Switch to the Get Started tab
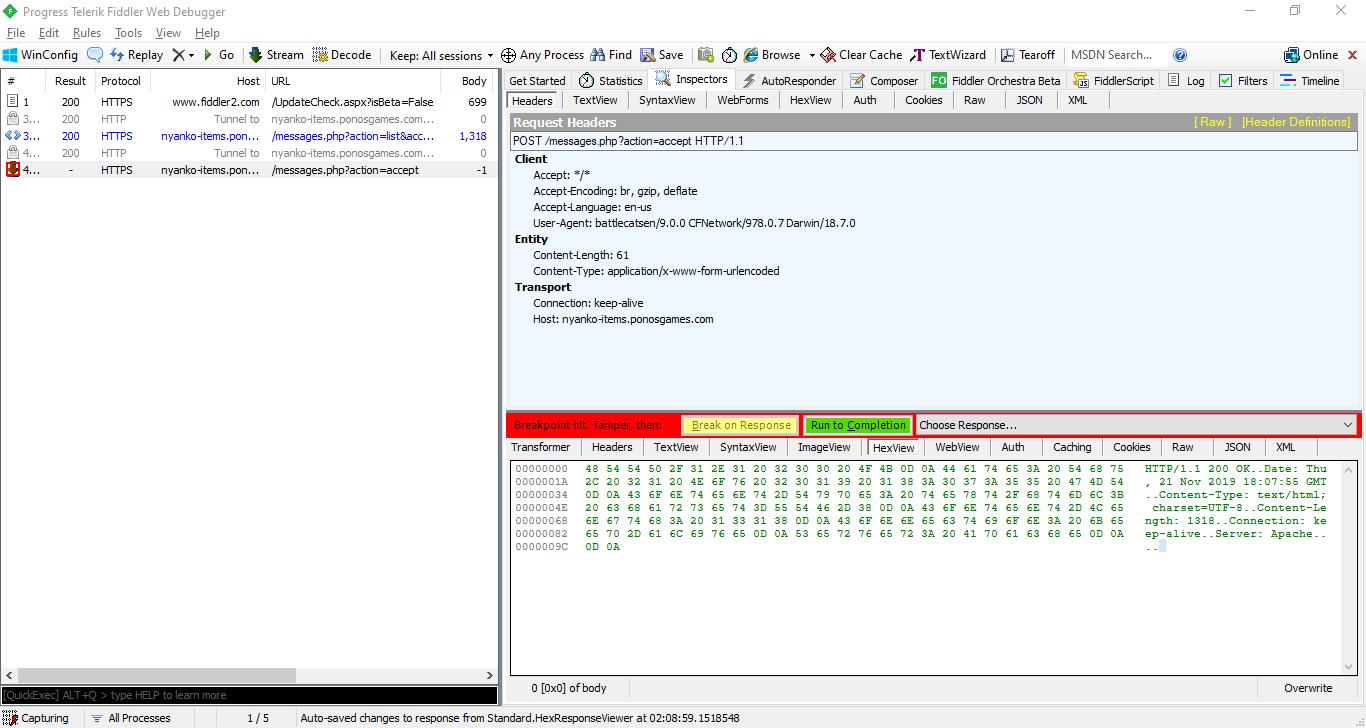 click(537, 81)
